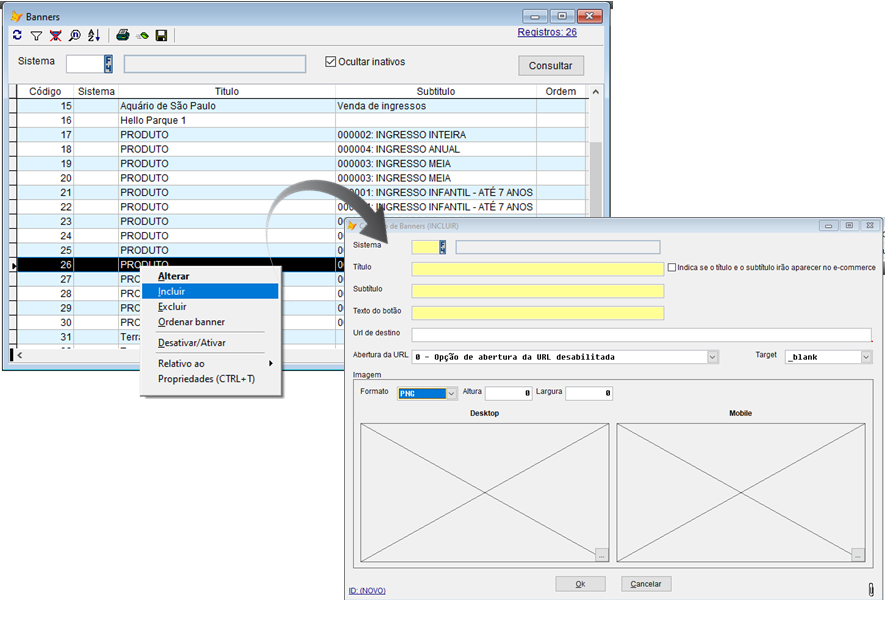Clear filter with the red crossed funnel icon
Viewport: 885px width, 642px height.
coord(55,35)
